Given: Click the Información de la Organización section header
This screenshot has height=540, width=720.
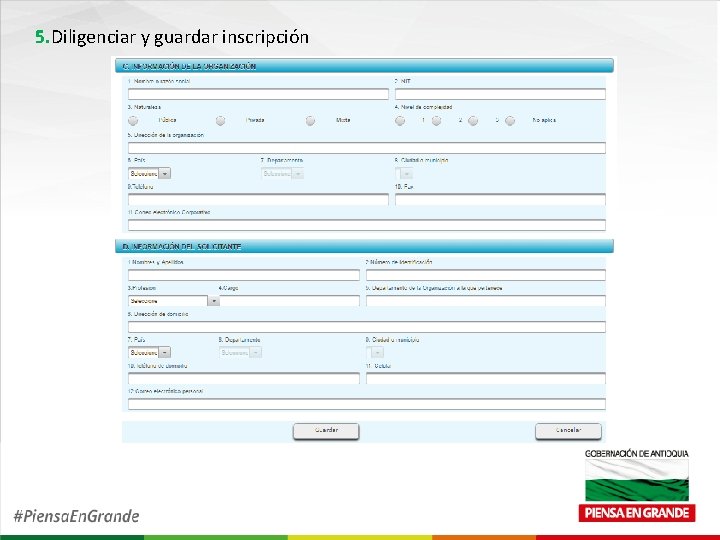Looking at the screenshot, I should (x=364, y=66).
